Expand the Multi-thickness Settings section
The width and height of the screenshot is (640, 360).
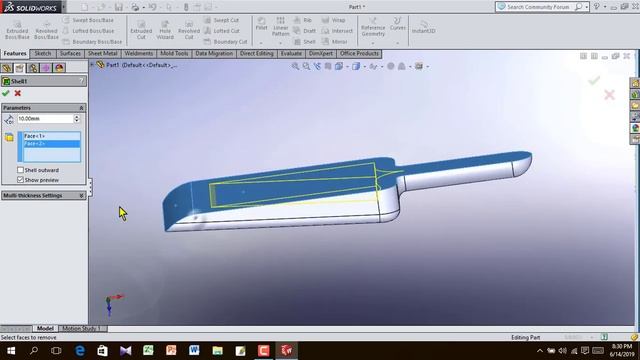[81, 196]
